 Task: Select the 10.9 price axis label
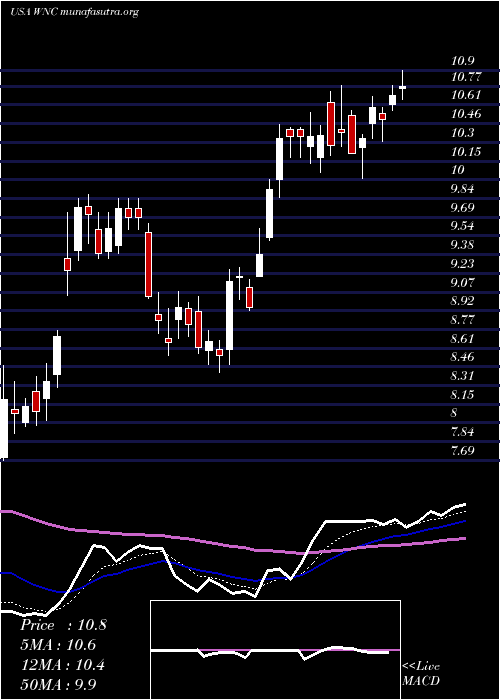[463, 60]
